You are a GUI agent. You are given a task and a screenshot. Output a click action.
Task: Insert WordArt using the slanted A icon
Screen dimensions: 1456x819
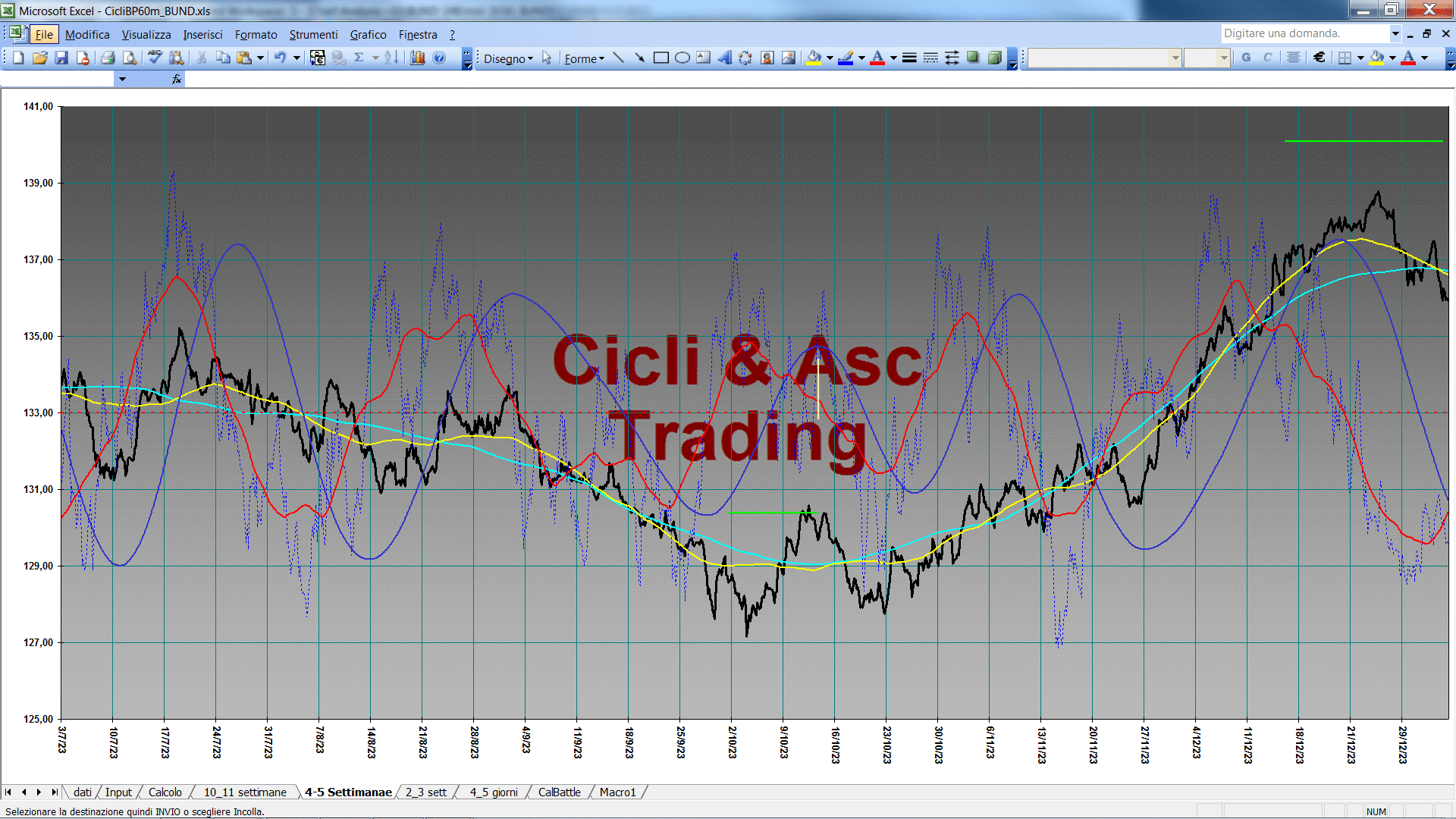(x=724, y=58)
